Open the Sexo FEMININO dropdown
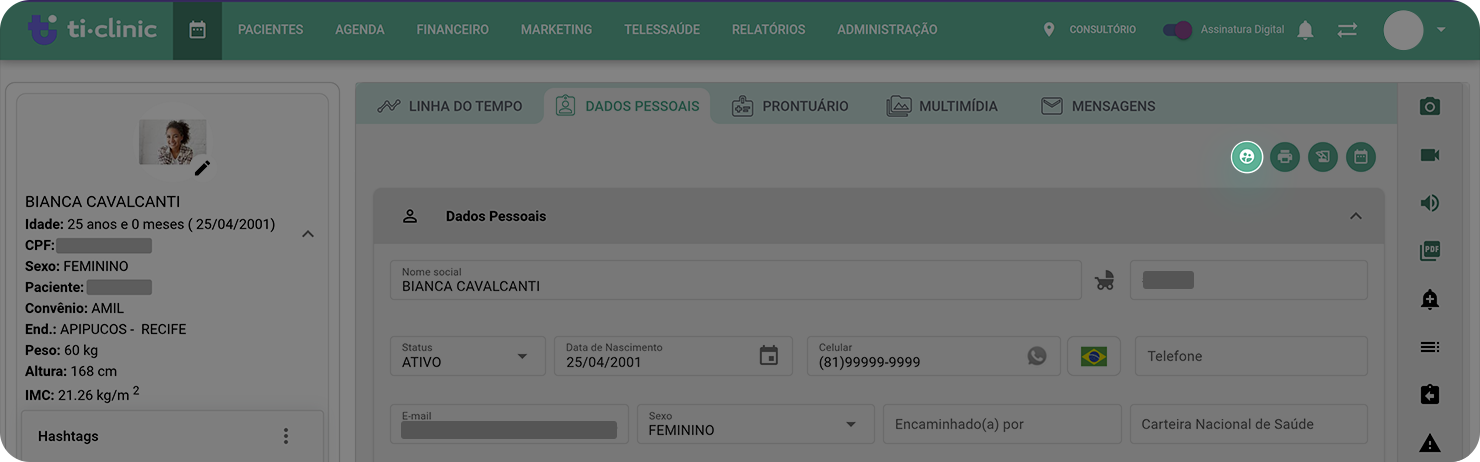1480x462 pixels. pos(755,424)
